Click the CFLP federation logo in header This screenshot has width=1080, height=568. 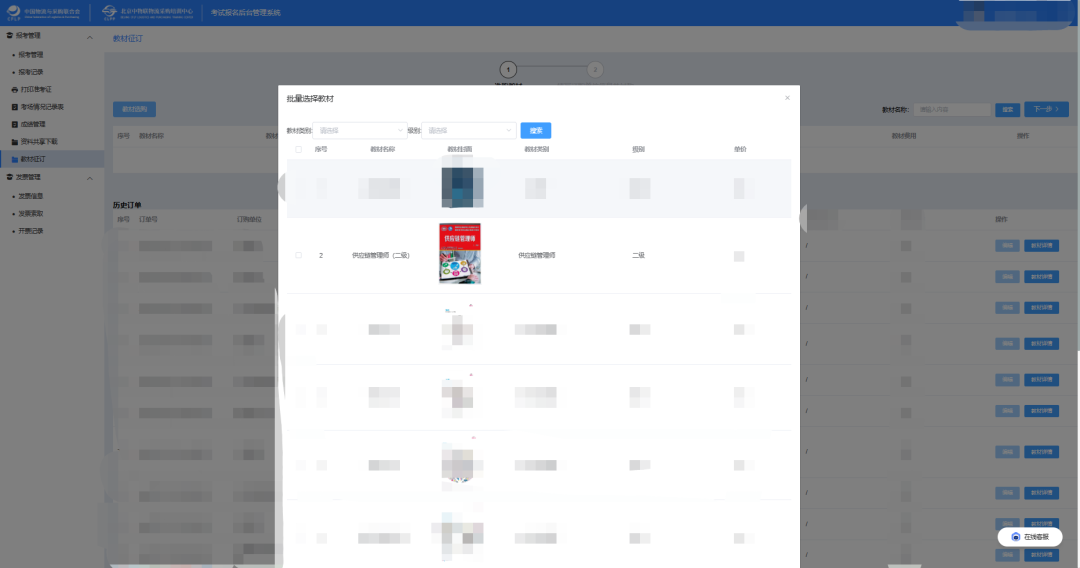[x=43, y=12]
